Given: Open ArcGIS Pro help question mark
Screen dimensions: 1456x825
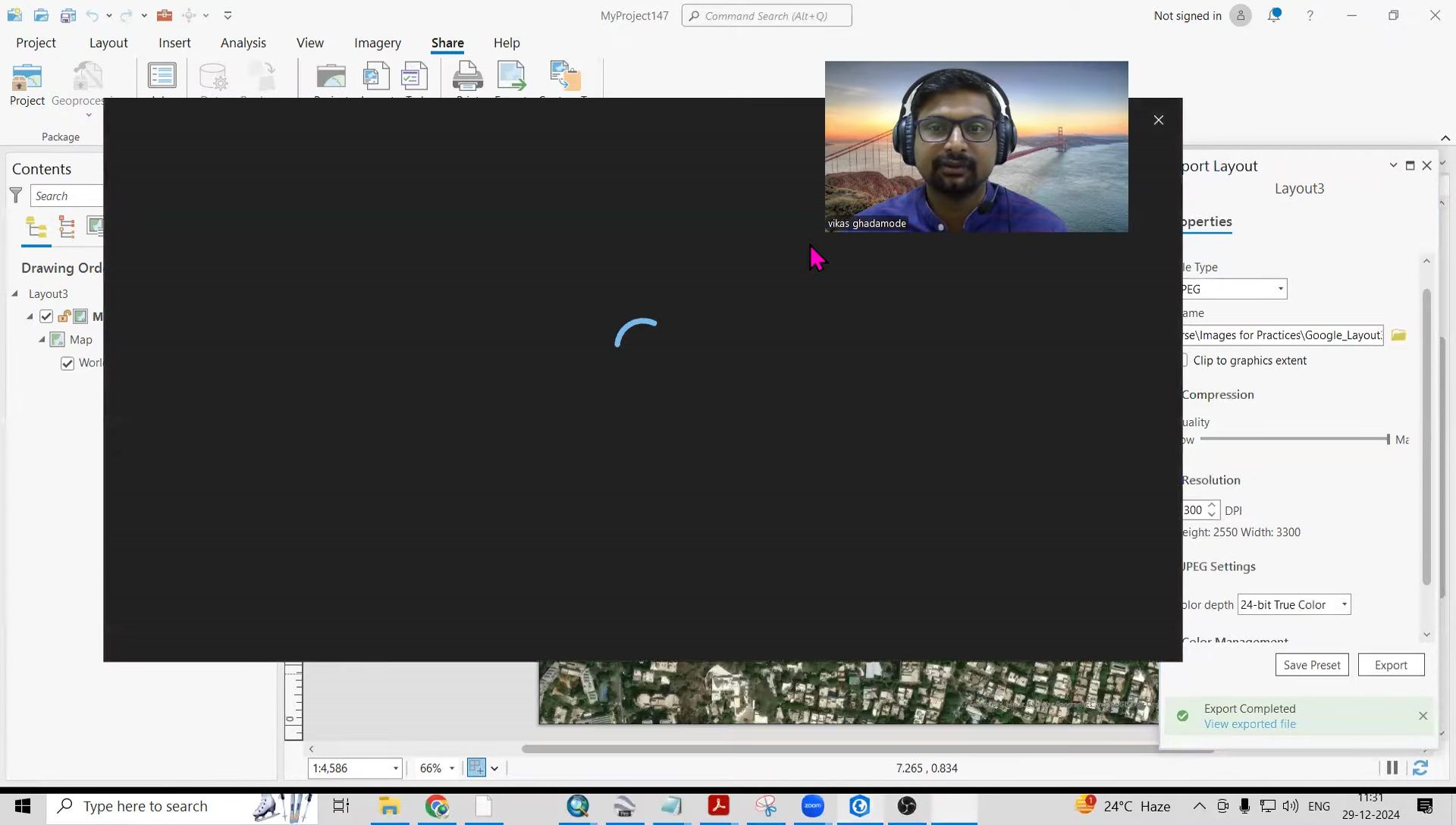Looking at the screenshot, I should [x=1310, y=16].
